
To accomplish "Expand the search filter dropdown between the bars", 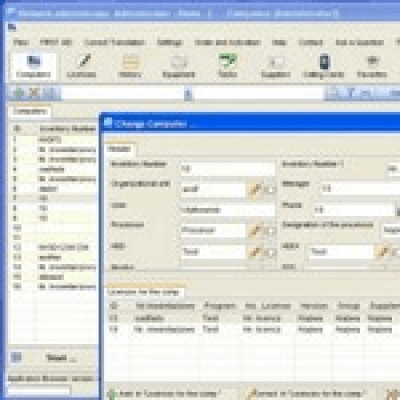I will click(188, 94).
